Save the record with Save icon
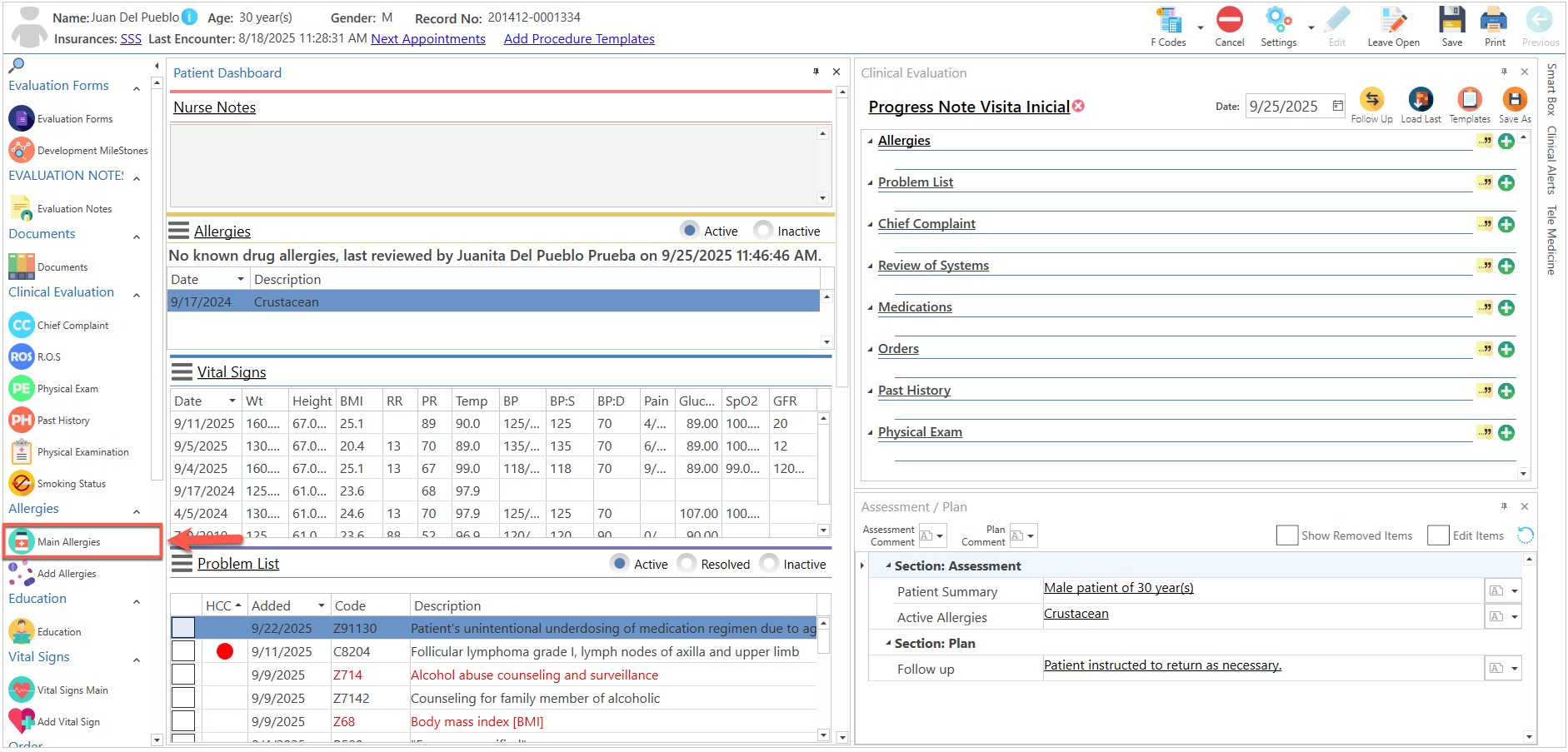The image size is (1568, 752). 1451,20
